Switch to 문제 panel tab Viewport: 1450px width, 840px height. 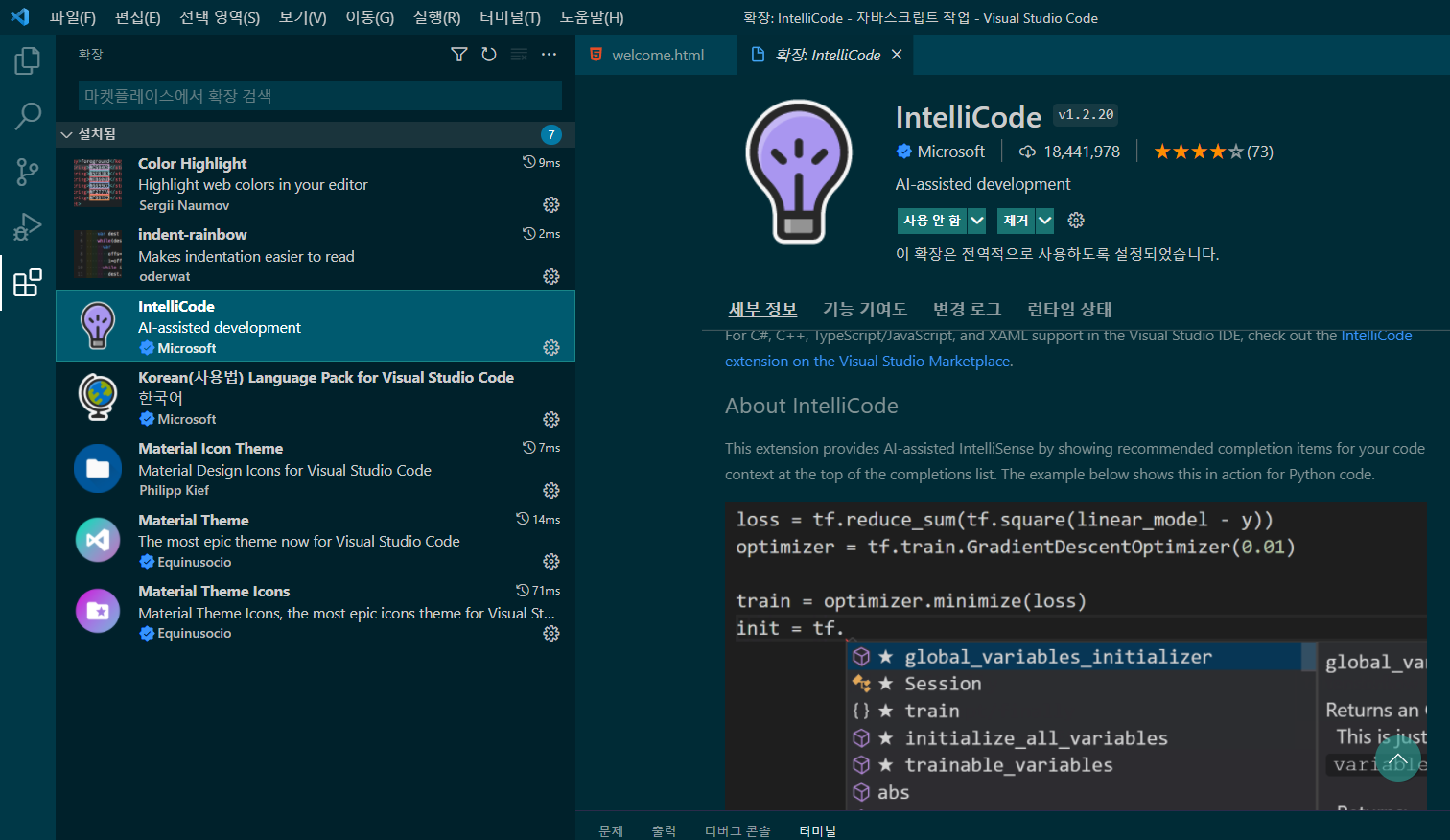[x=611, y=830]
